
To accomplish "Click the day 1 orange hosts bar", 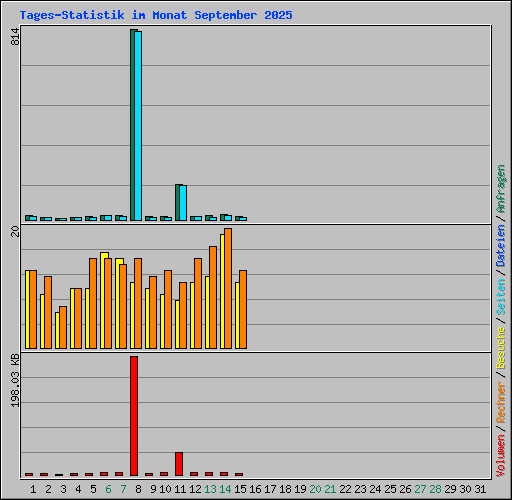I will point(33,309).
